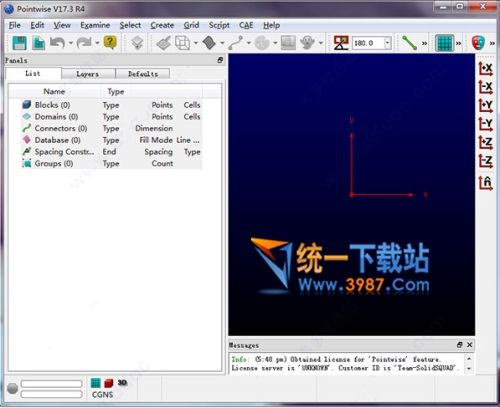Click the green grid toolbar icon

445,43
